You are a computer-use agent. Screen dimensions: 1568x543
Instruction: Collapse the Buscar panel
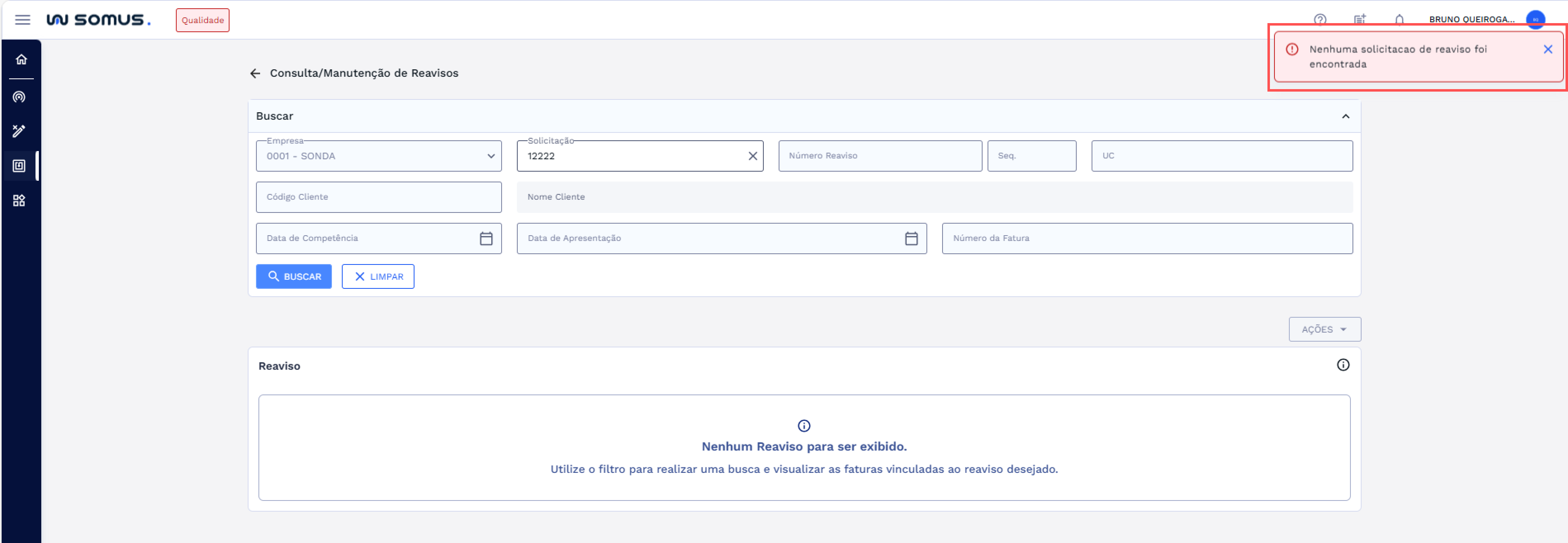(1345, 116)
